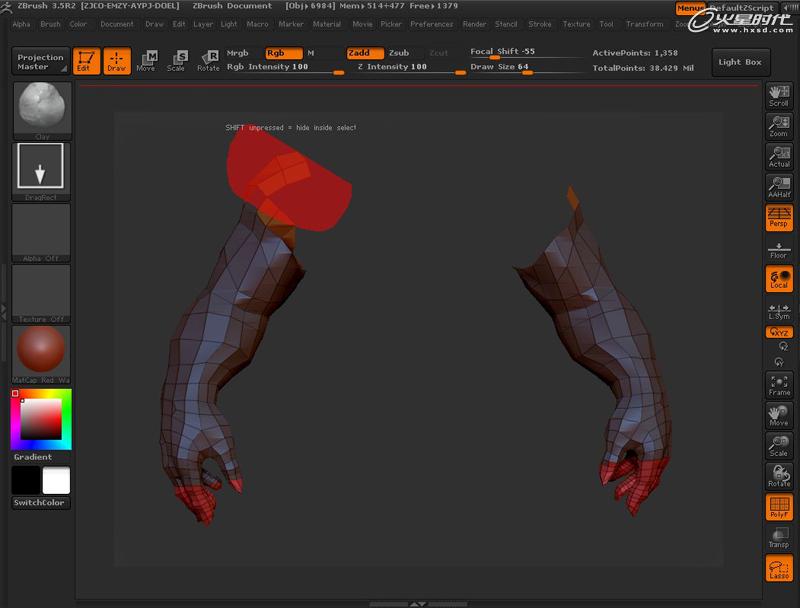Switch to Rotate transform tool in top shelf
800x608 pixels.
(x=208, y=61)
